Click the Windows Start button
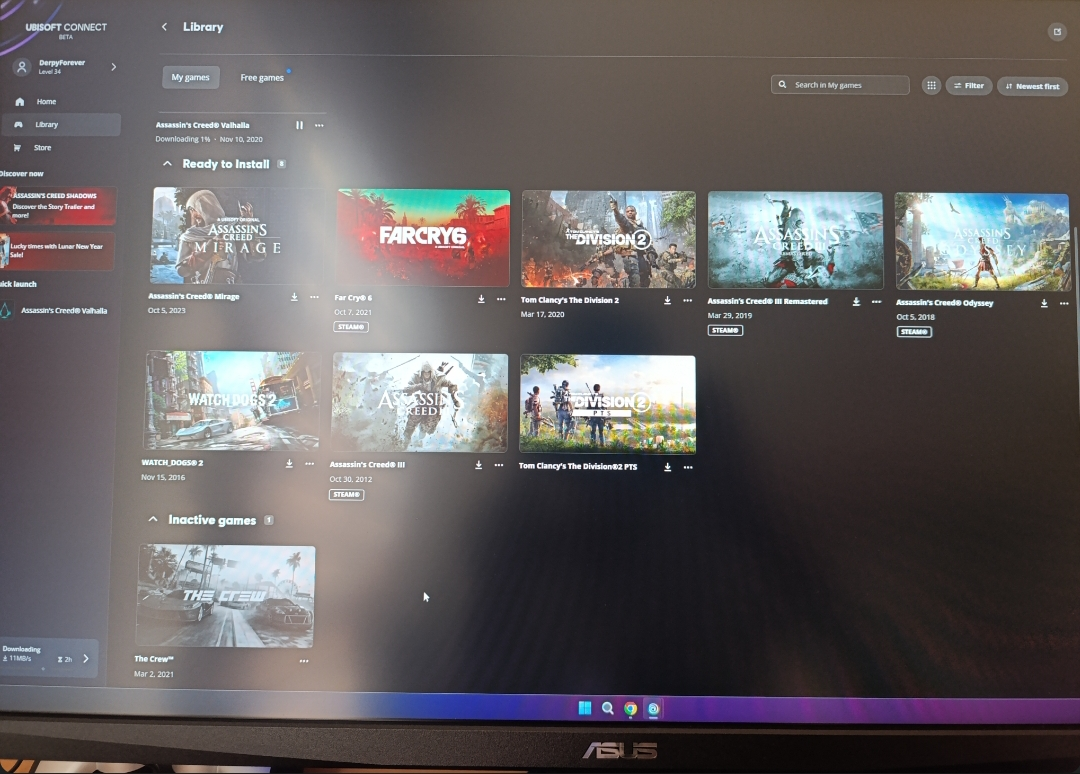This screenshot has height=774, width=1080. 585,708
